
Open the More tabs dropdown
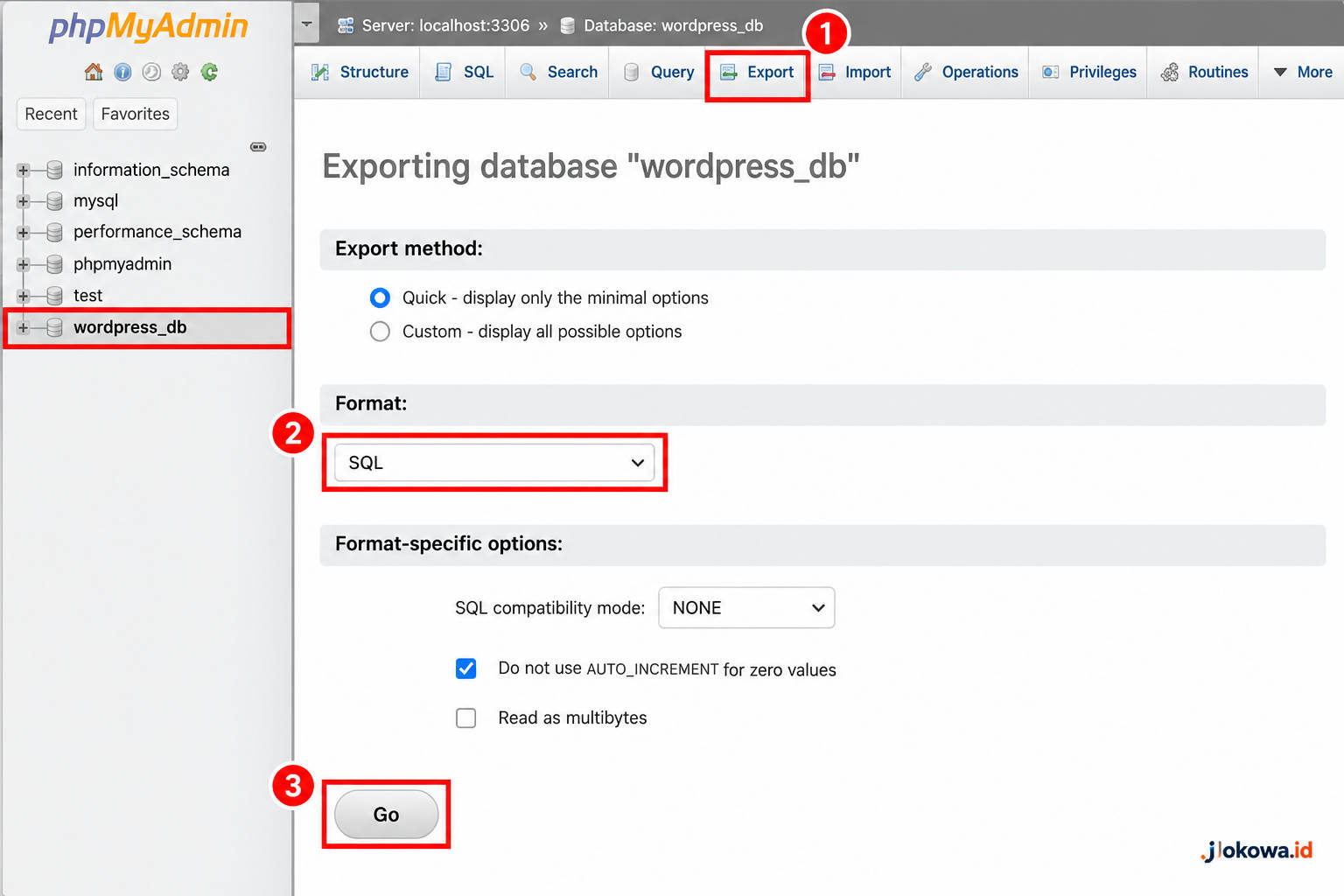pyautogui.click(x=1303, y=72)
